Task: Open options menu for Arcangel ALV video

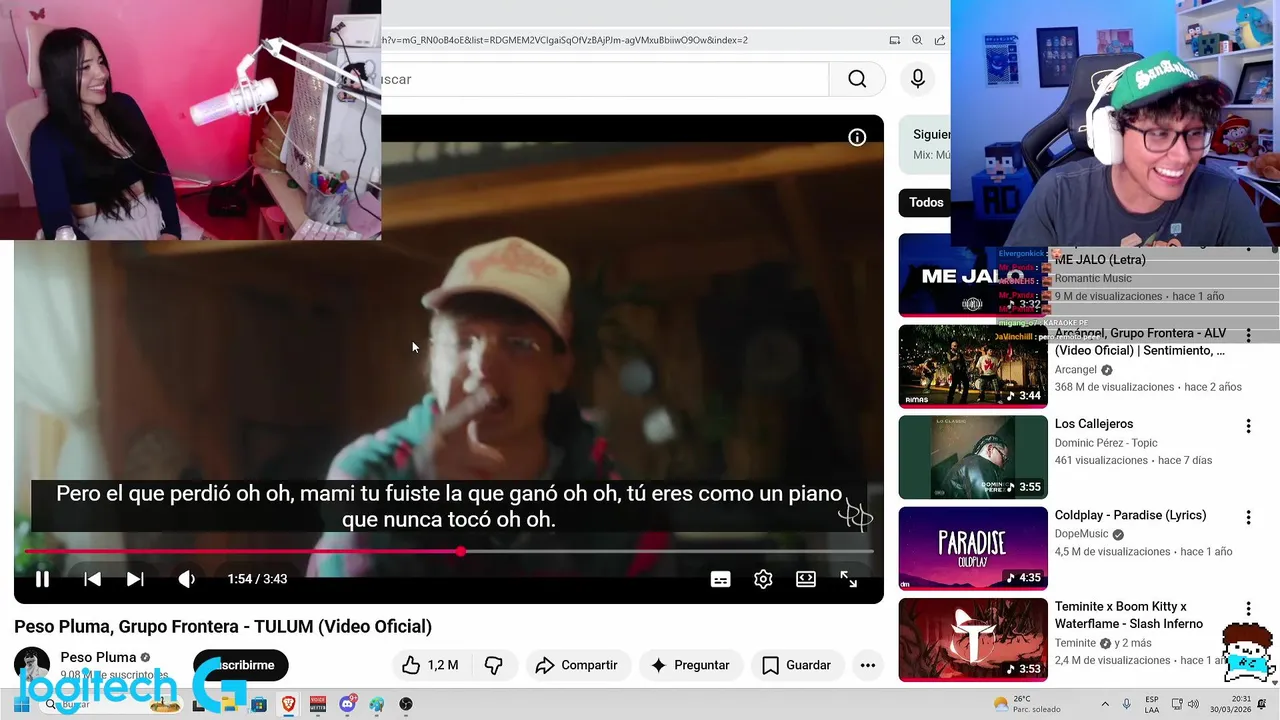Action: pyautogui.click(x=1248, y=335)
